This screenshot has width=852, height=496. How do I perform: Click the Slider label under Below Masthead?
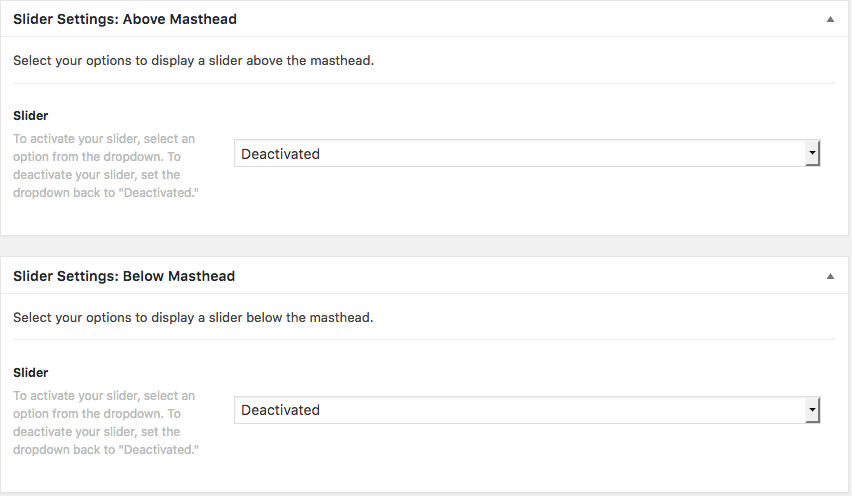tap(31, 373)
